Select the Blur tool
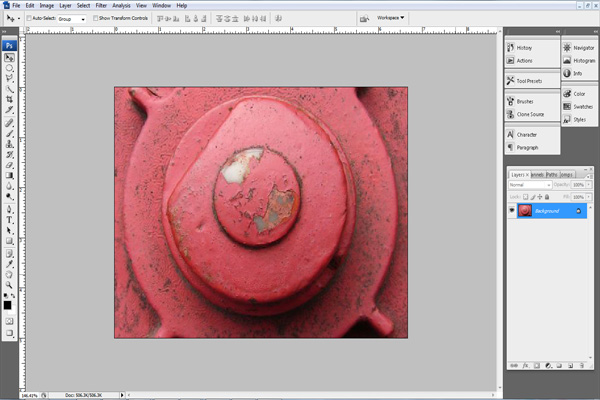Viewport: 600px width, 400px height. (9, 186)
